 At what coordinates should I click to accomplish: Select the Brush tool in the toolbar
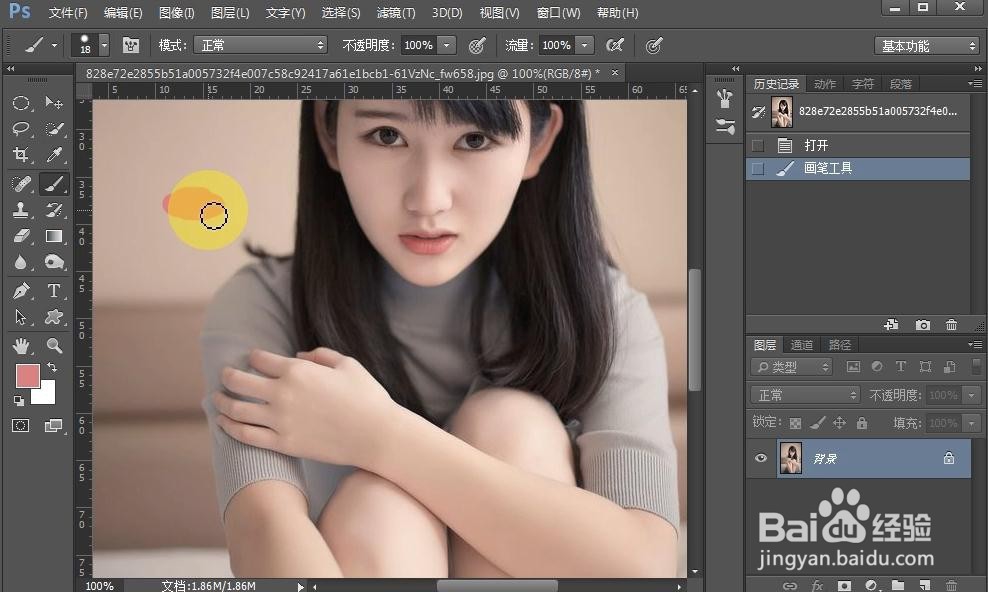[54, 183]
